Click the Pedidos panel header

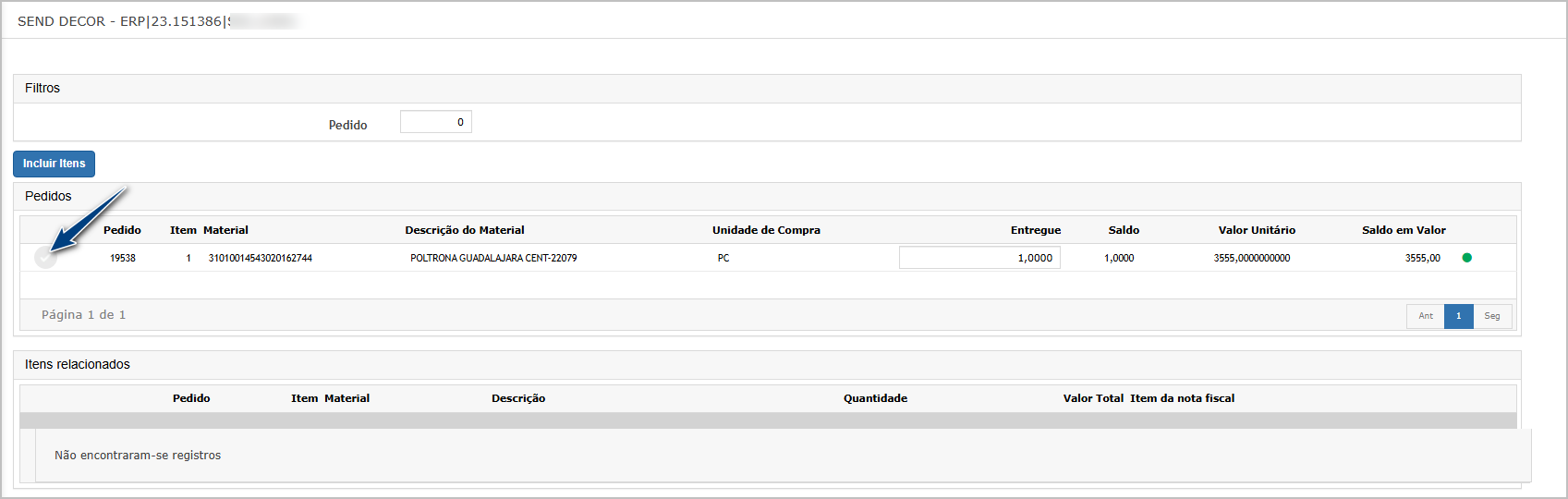(x=767, y=197)
